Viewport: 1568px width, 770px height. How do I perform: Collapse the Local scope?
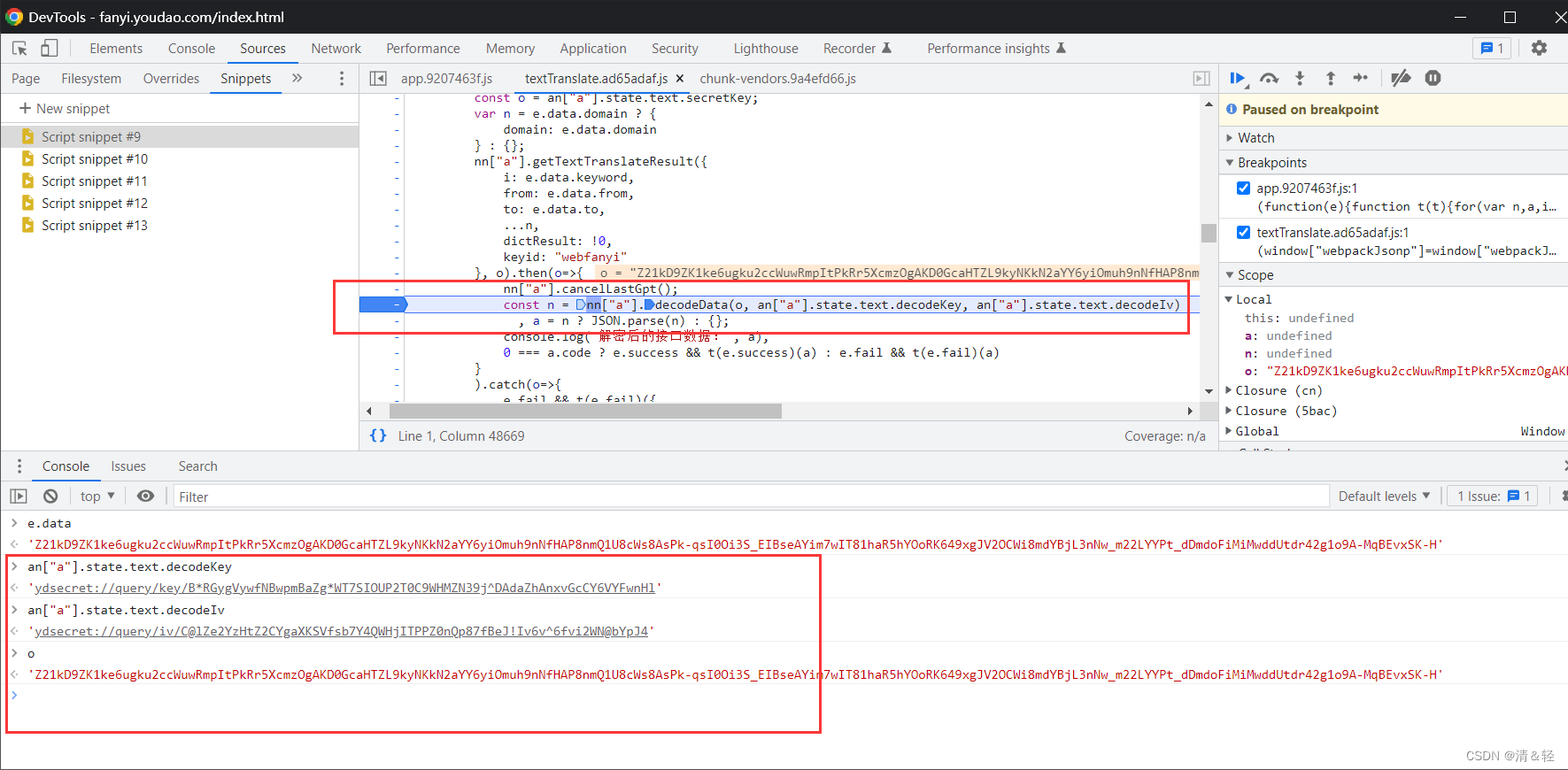(x=1229, y=299)
